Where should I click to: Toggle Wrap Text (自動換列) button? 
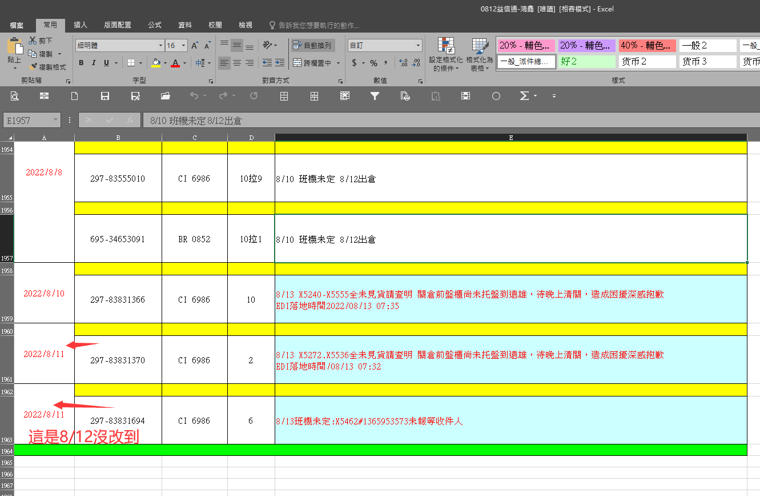click(313, 46)
